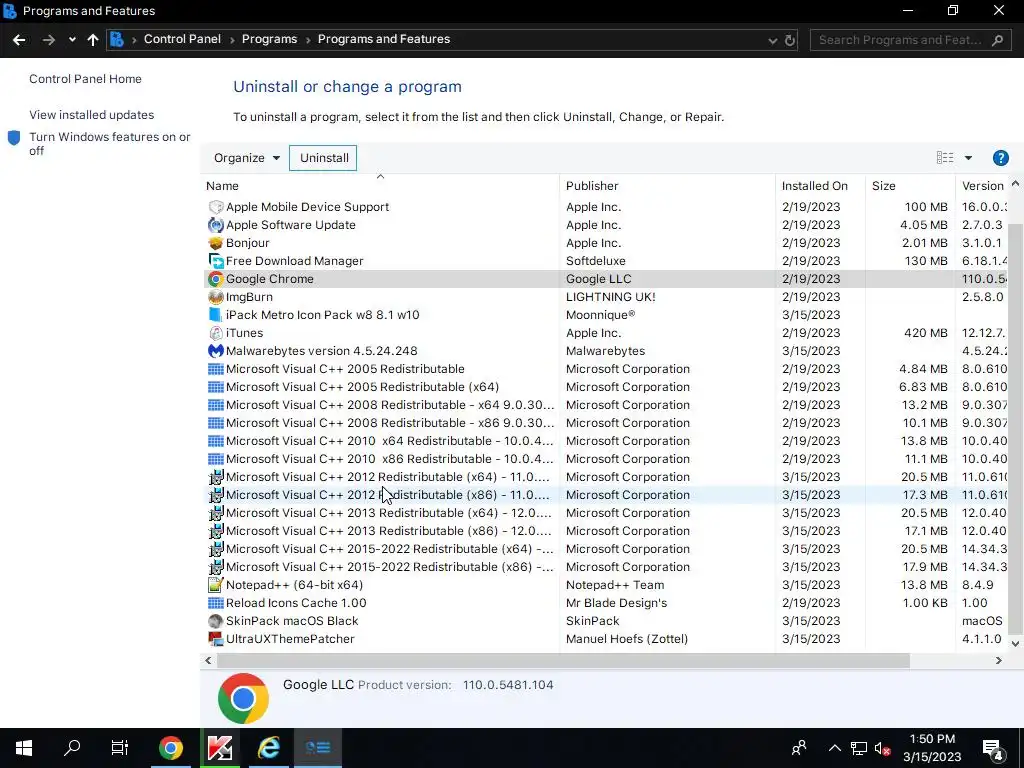Sort by the Size column header
This screenshot has height=768, width=1024.
[910, 186]
